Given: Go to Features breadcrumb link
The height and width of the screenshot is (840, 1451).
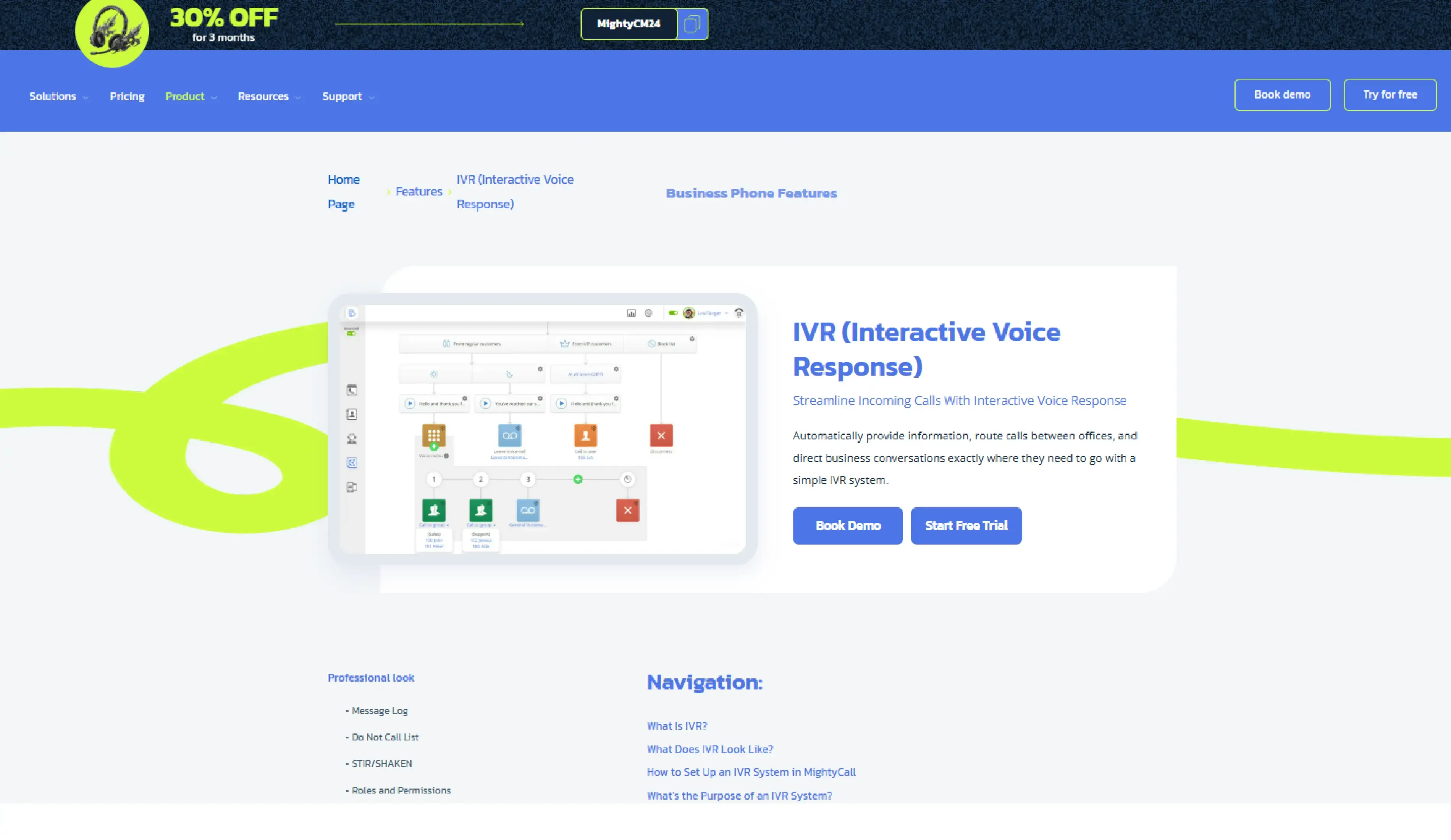Looking at the screenshot, I should tap(418, 191).
